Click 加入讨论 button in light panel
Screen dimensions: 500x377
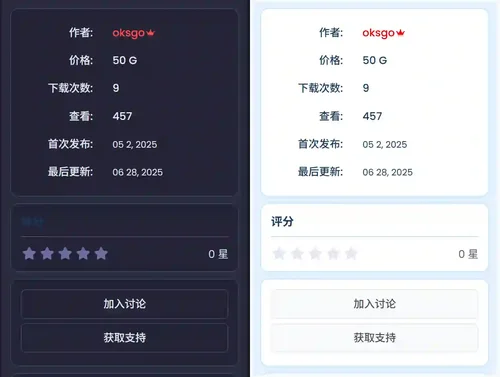click(x=375, y=304)
